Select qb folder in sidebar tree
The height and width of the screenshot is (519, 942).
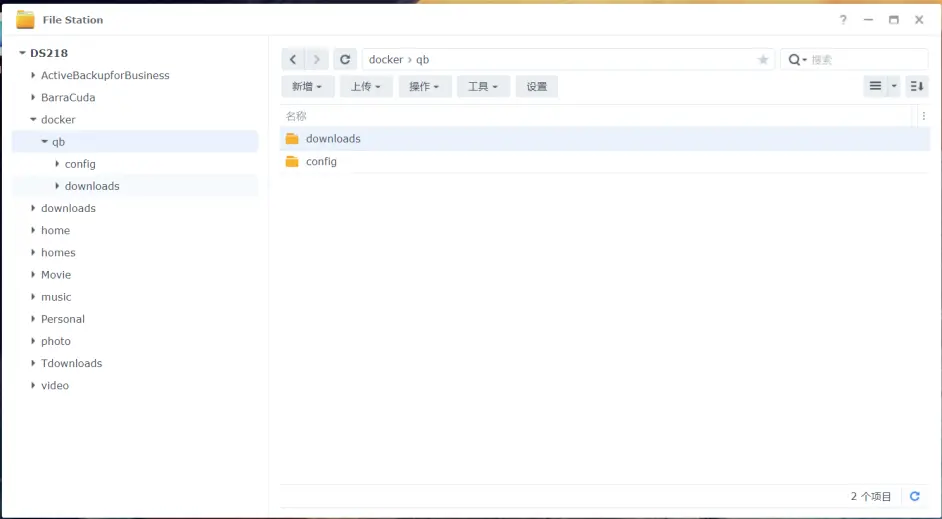tap(58, 142)
